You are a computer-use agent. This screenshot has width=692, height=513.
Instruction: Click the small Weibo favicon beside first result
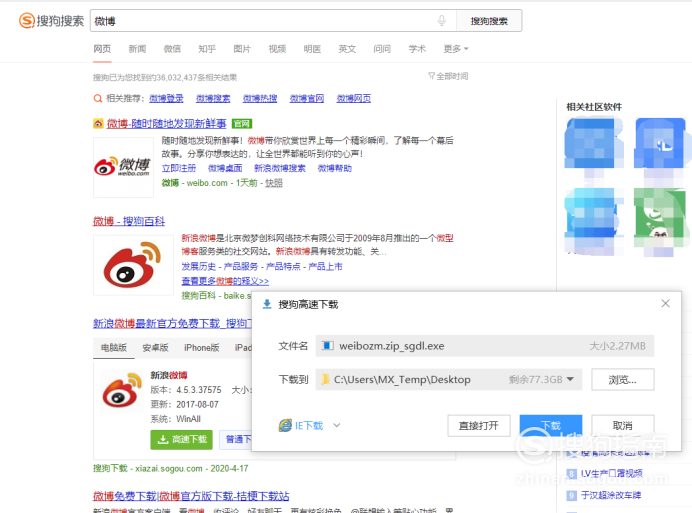98,124
